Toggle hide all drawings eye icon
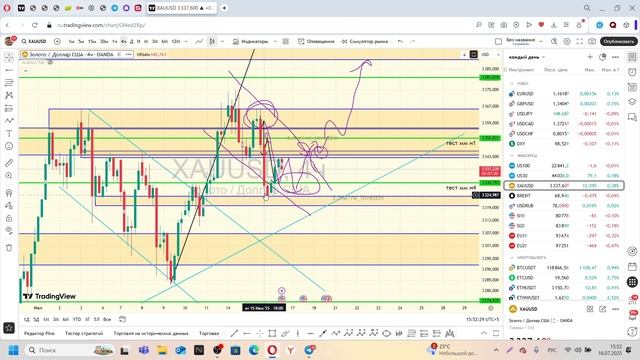Screen dimensions: 640x360 (x=9, y=231)
